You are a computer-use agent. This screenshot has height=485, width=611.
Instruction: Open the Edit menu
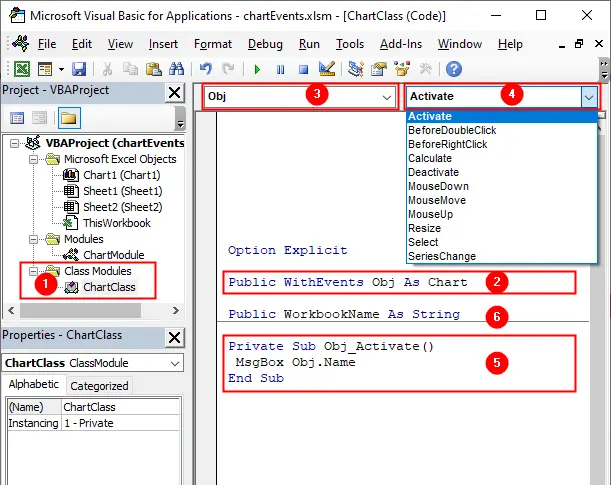81,44
